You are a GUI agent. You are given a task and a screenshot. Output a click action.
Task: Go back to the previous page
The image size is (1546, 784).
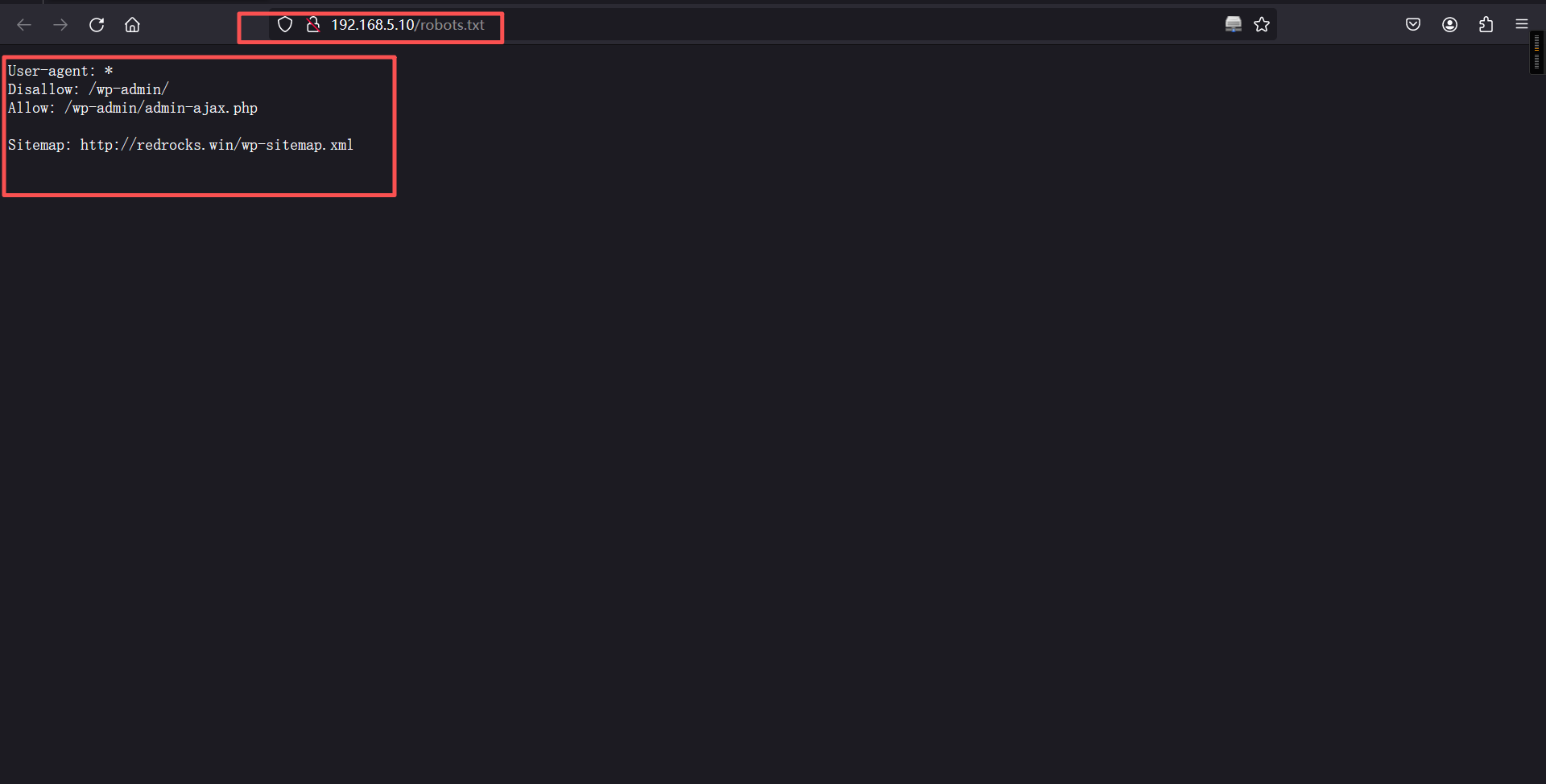24,25
